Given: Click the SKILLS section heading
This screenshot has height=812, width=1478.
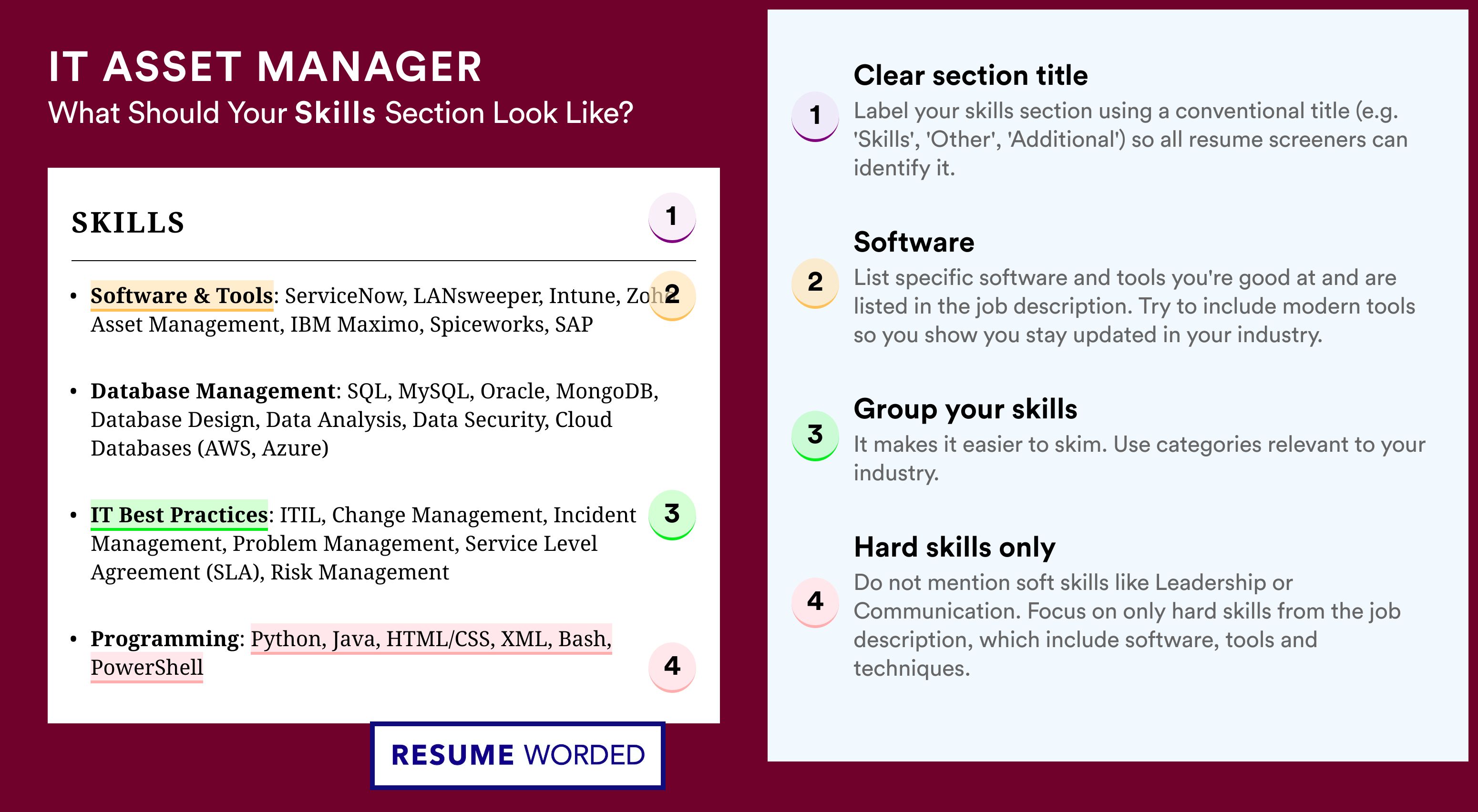Looking at the screenshot, I should (128, 223).
